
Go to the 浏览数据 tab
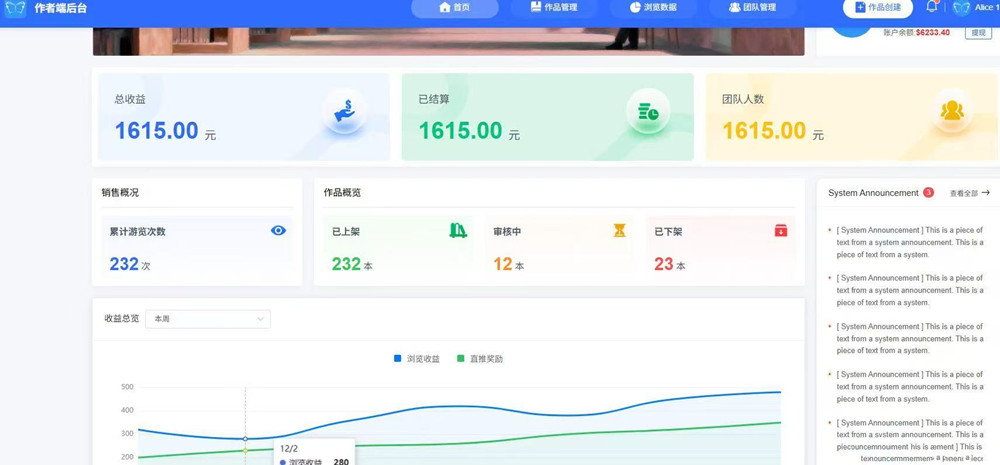point(653,8)
